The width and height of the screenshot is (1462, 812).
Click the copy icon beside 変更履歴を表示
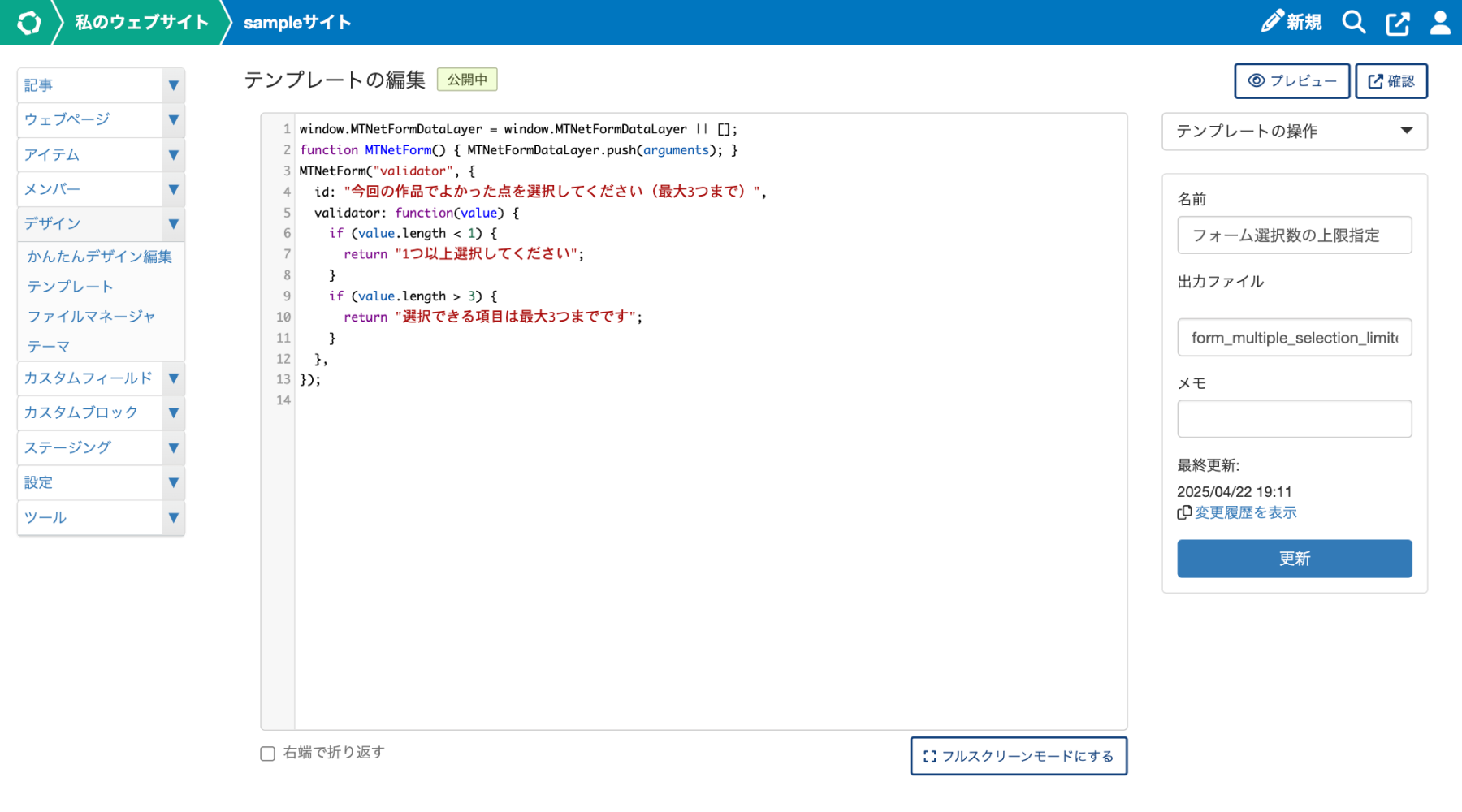coord(1184,512)
